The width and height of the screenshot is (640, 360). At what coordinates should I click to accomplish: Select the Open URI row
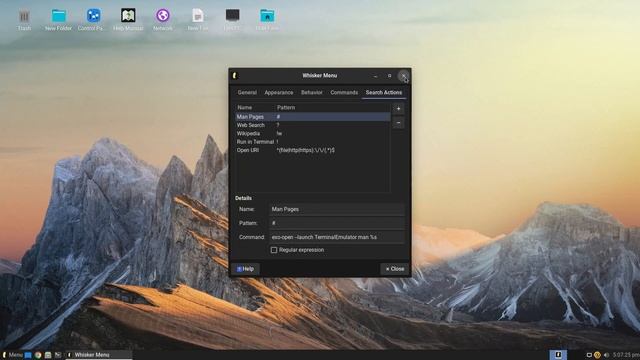(313, 150)
